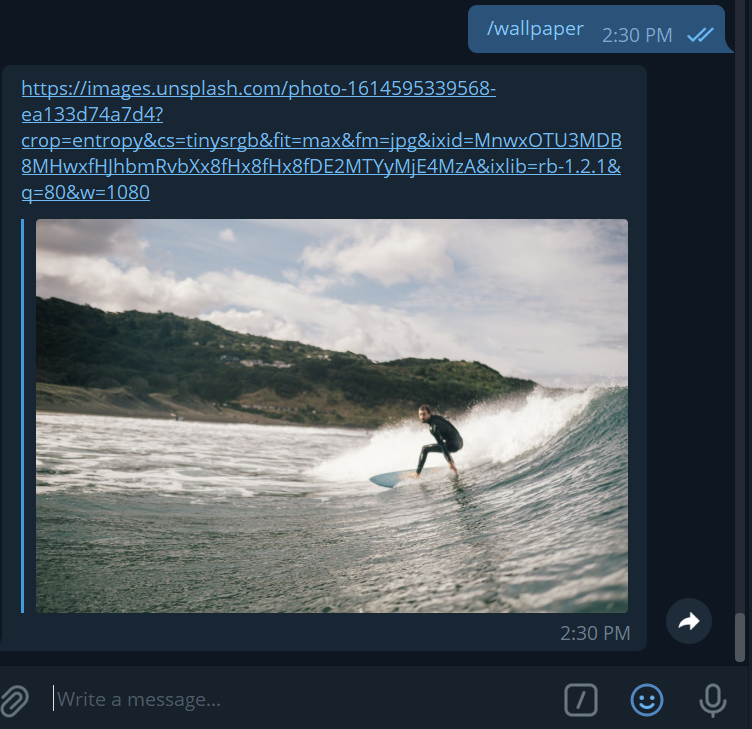Click the q=80&w=1080 end of the link
The image size is (752, 729).
pyautogui.click(x=86, y=192)
